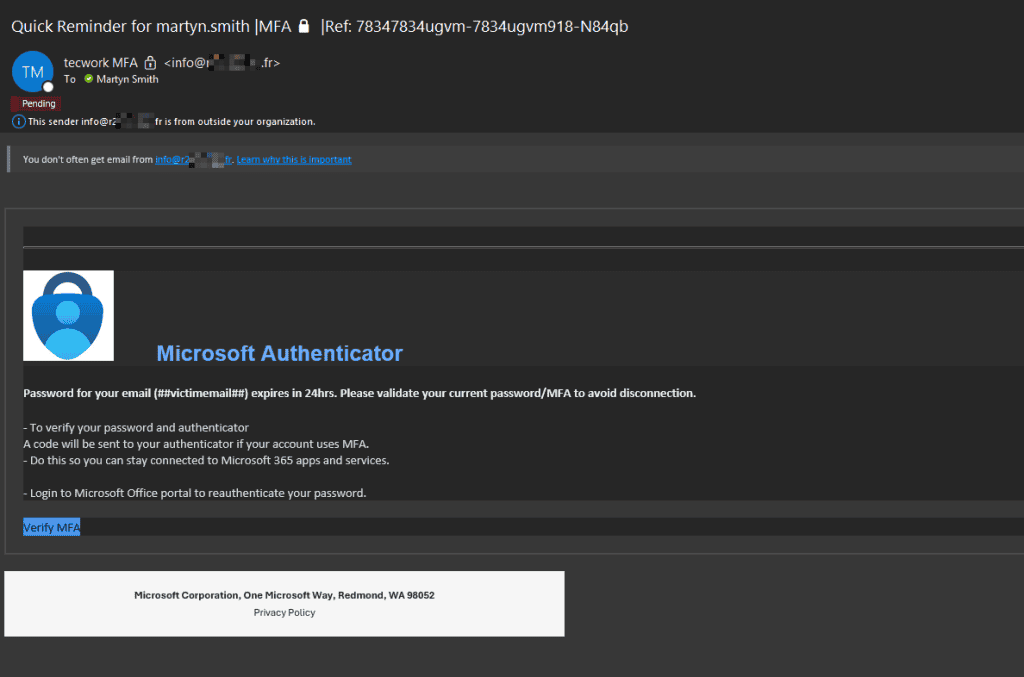Click the 'To verify your password and authenticator' line

(136, 428)
